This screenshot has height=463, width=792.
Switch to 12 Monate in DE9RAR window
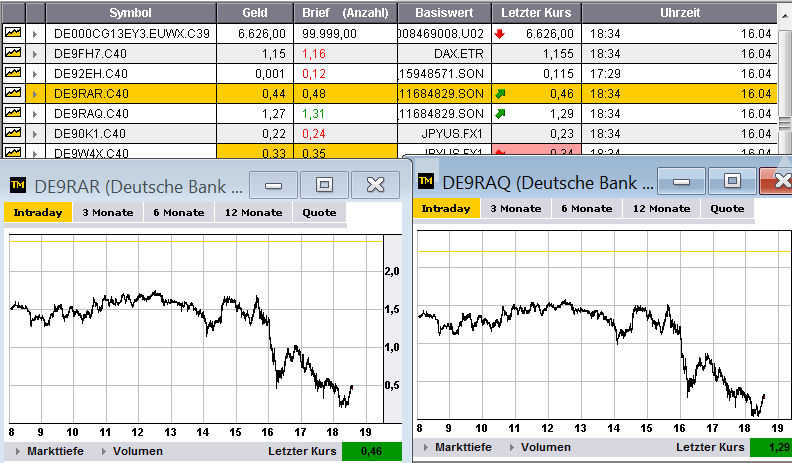pos(254,213)
